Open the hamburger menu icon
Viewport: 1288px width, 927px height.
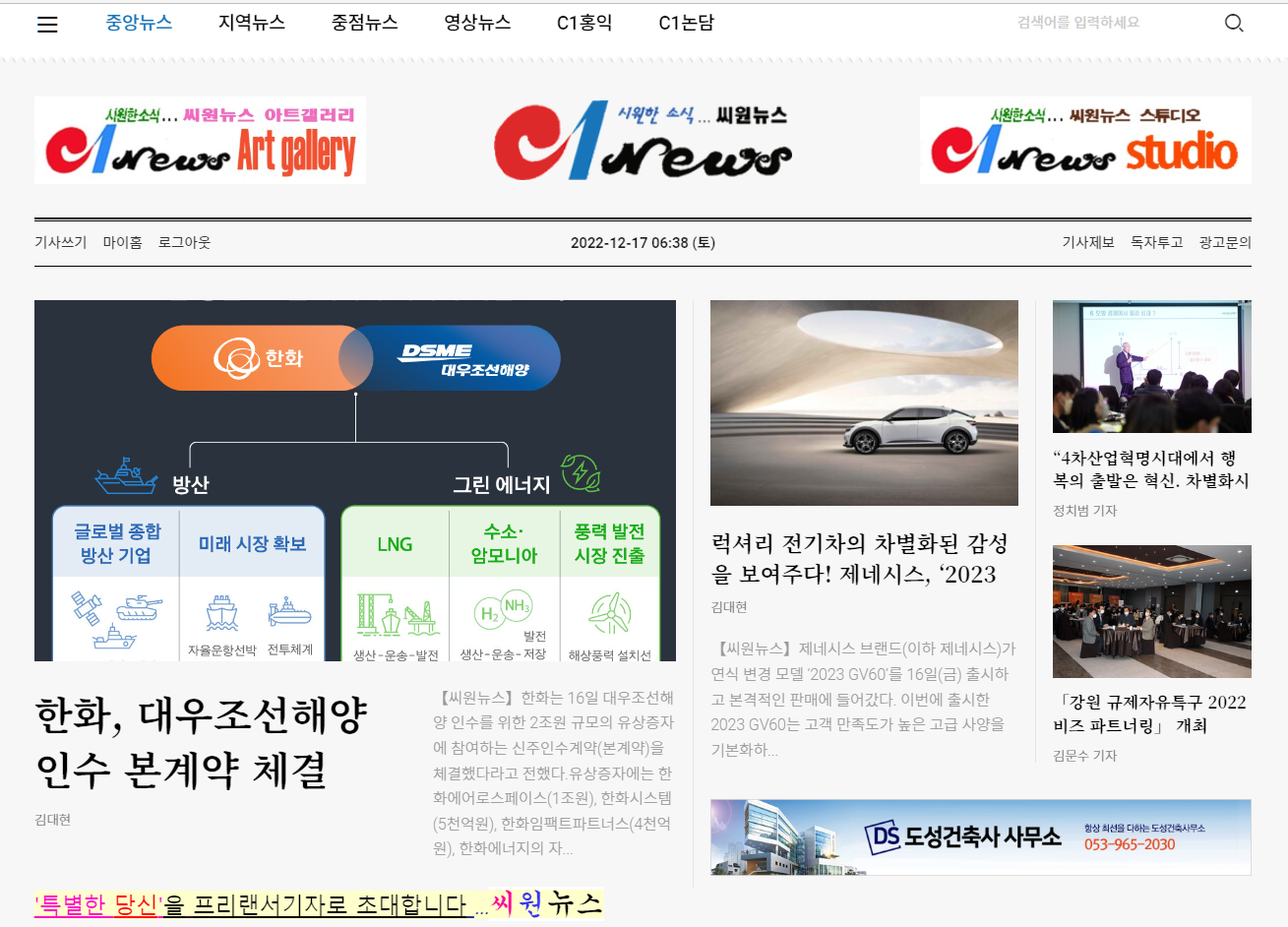[x=47, y=25]
